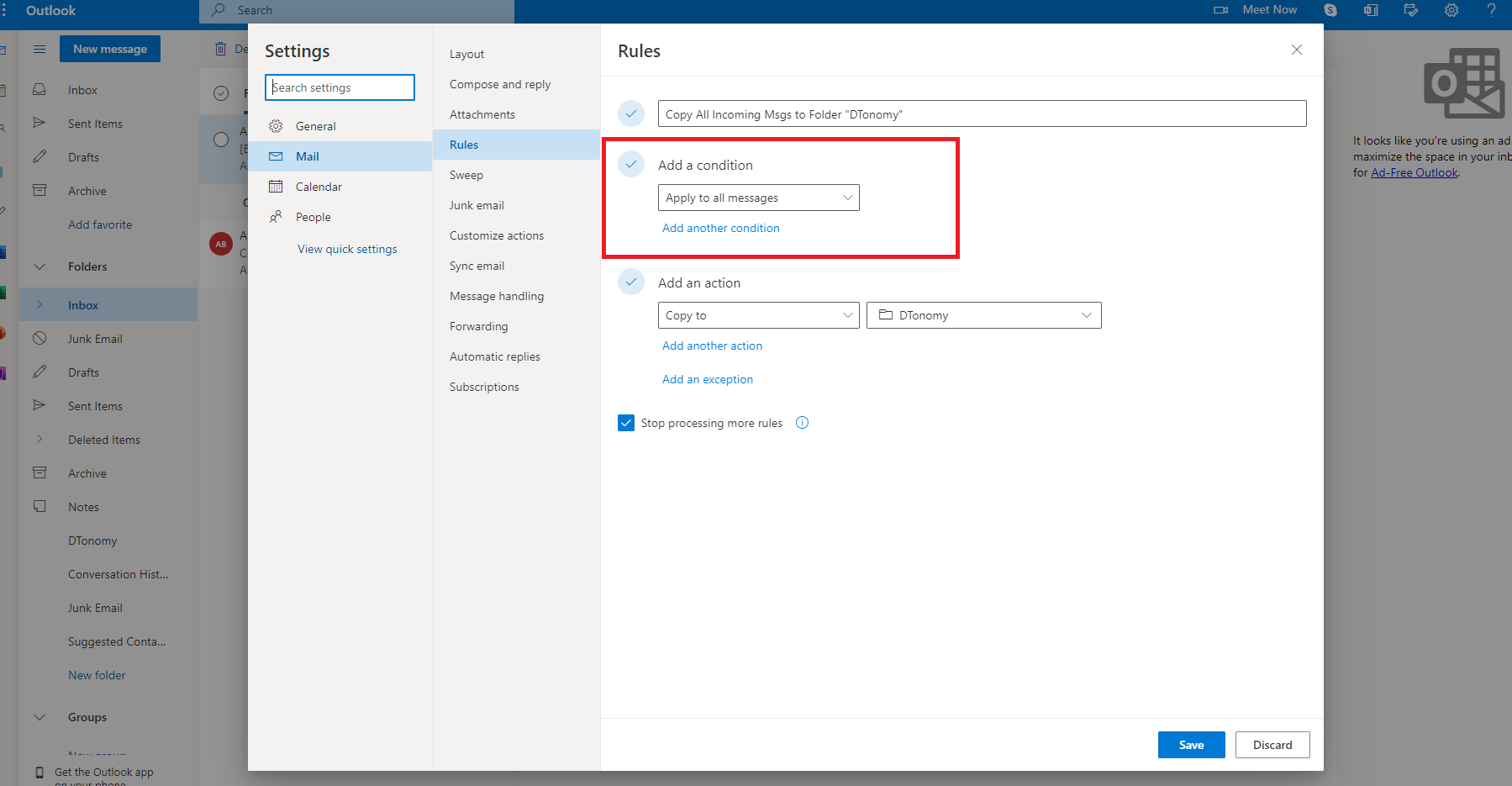Select the Mail settings category
Viewport: 1512px width, 786px height.
(340, 156)
